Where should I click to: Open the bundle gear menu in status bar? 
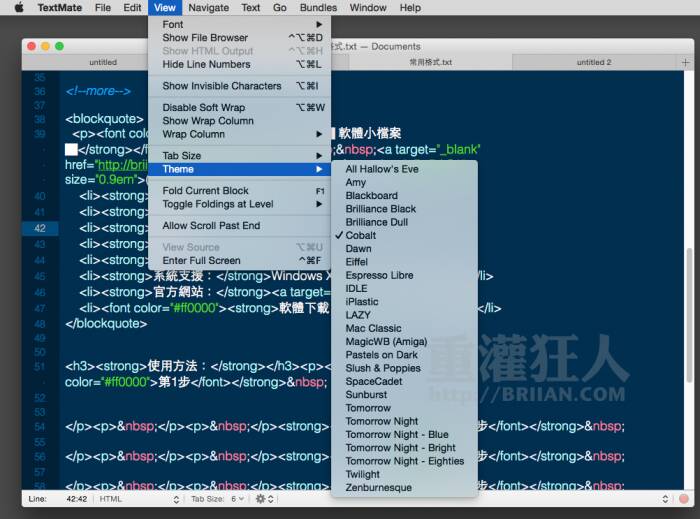coord(264,499)
